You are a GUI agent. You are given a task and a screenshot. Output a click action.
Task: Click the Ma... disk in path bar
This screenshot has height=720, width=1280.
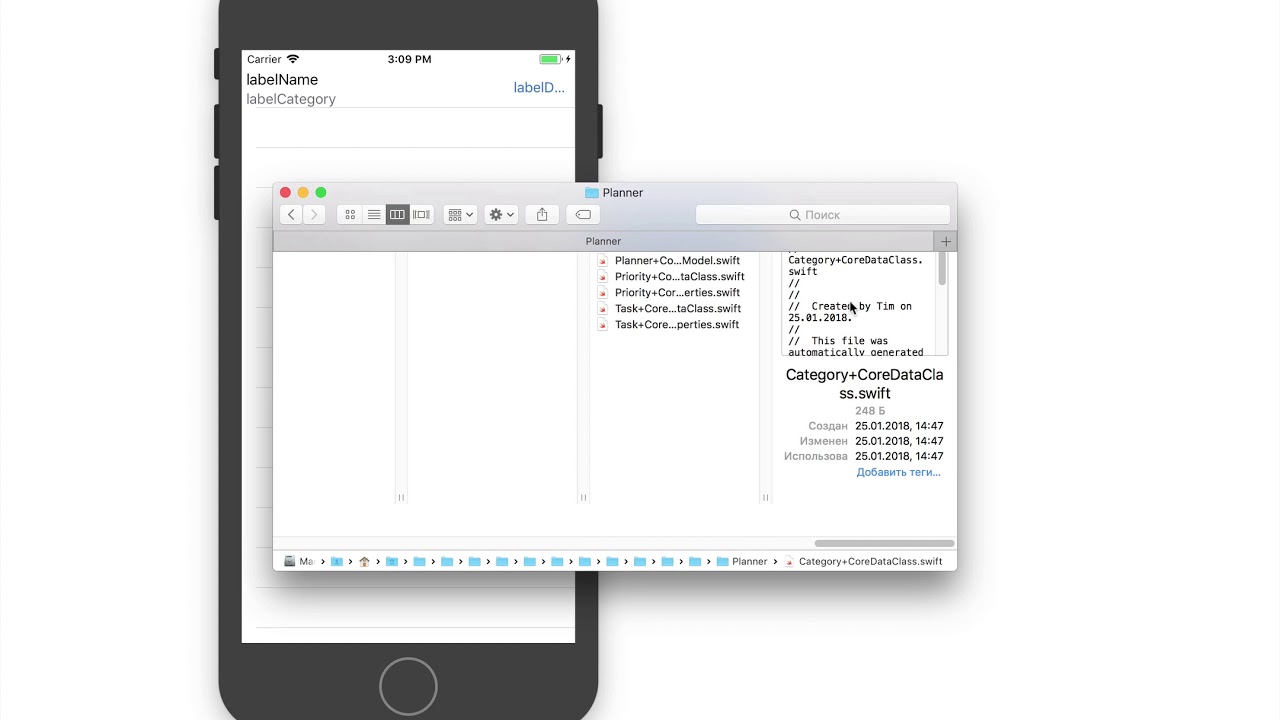click(299, 561)
